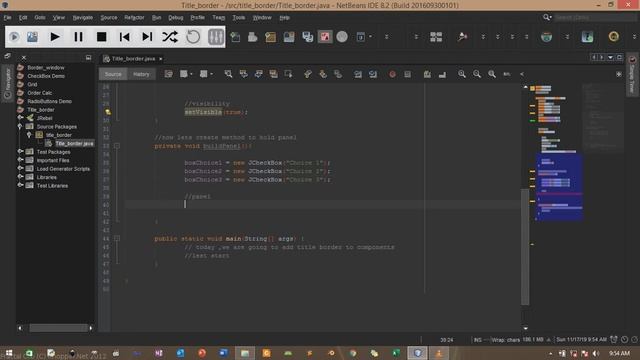Select the RadioButtons Demo project
The image size is (640, 360).
click(x=49, y=101)
